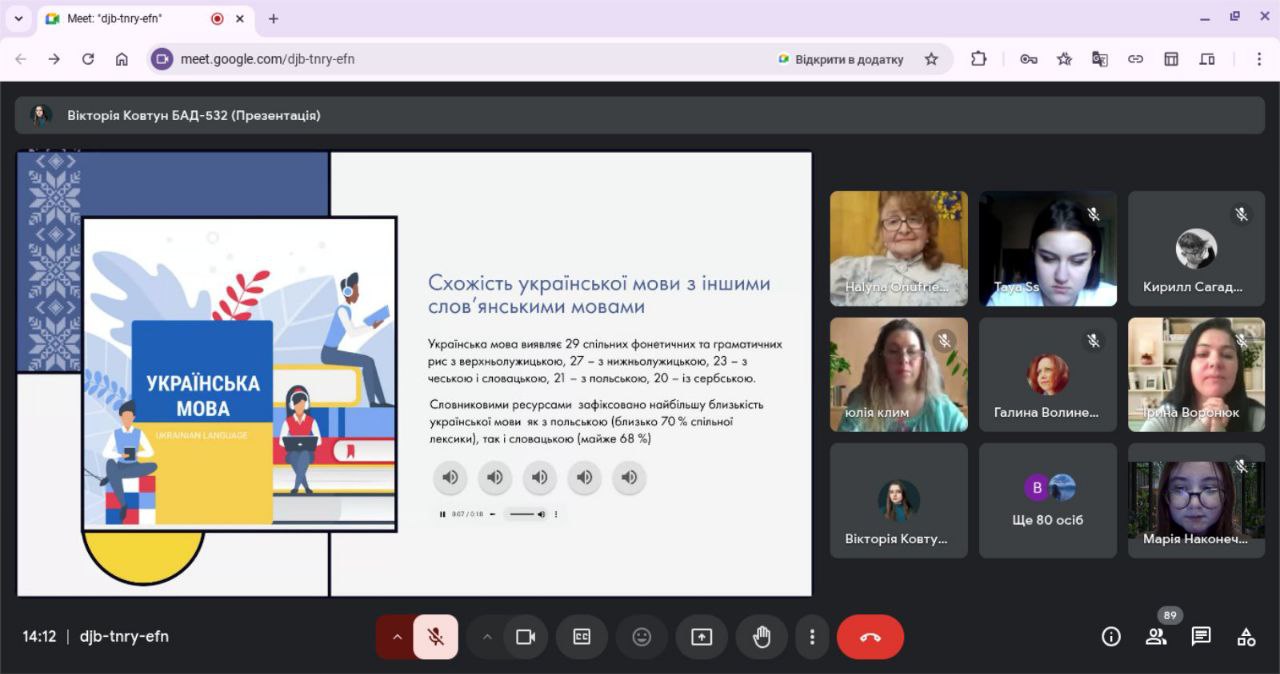Expand the video settings chevron
Screen dimensions: 1280x674
[487, 637]
